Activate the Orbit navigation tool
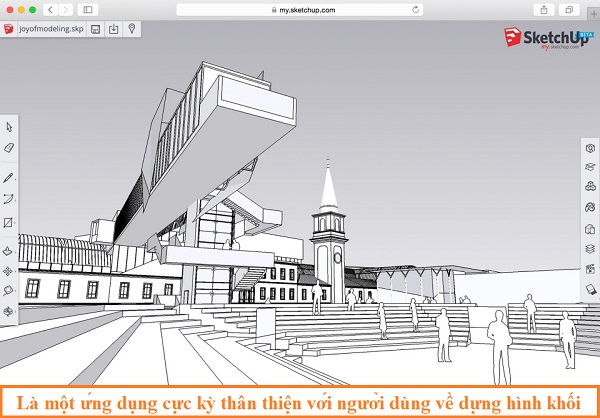600x418 pixels. [x=9, y=312]
